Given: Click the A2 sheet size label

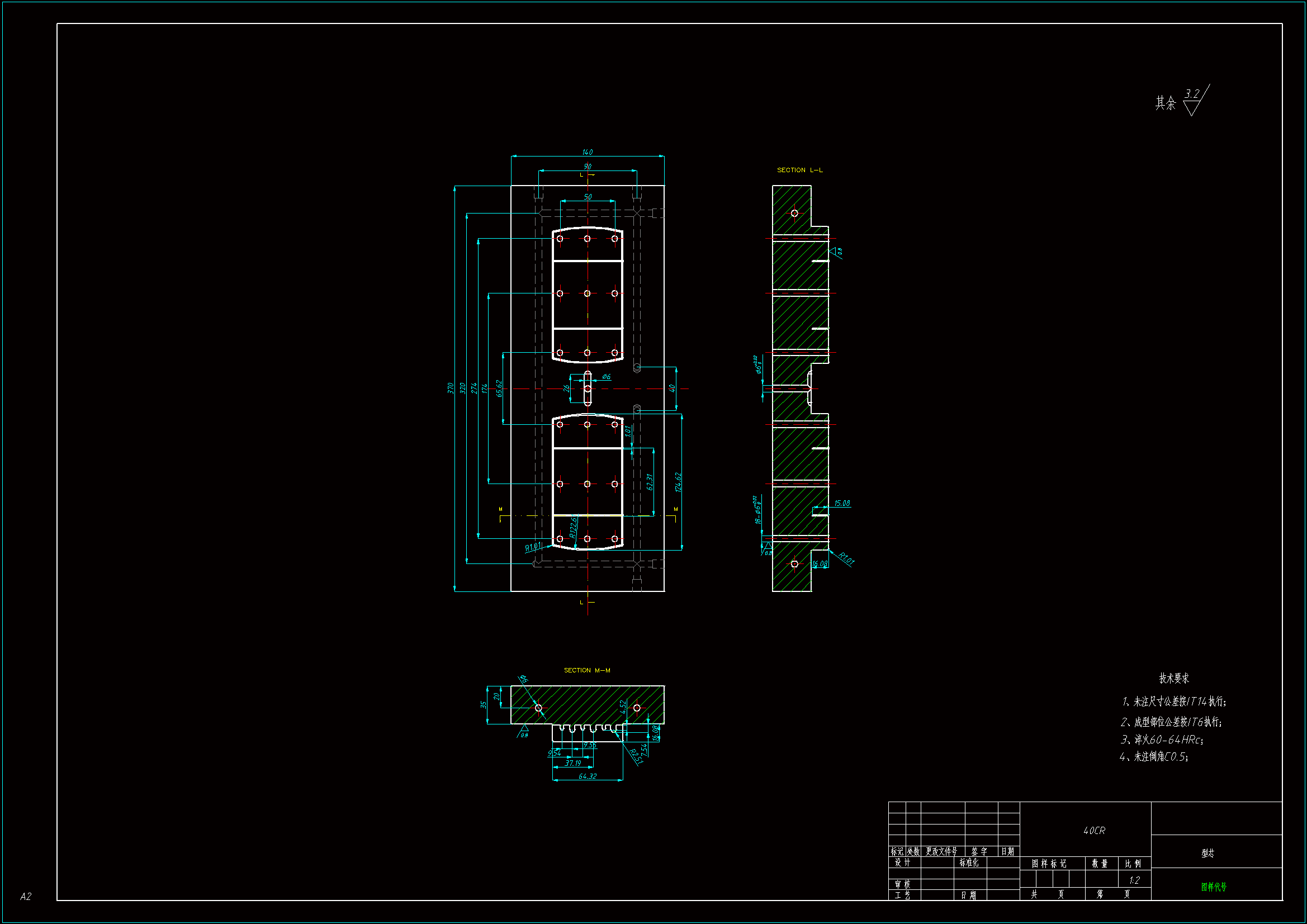Looking at the screenshot, I should [26, 897].
